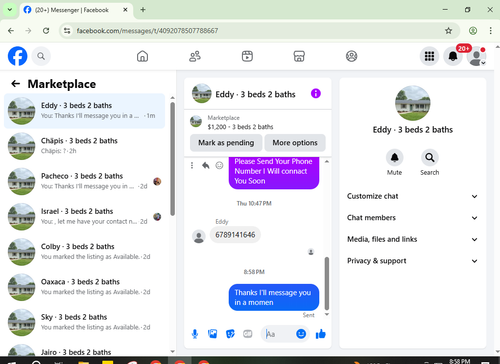Open the Video/Watch icon
This screenshot has width=500, height=364.
[x=247, y=56]
